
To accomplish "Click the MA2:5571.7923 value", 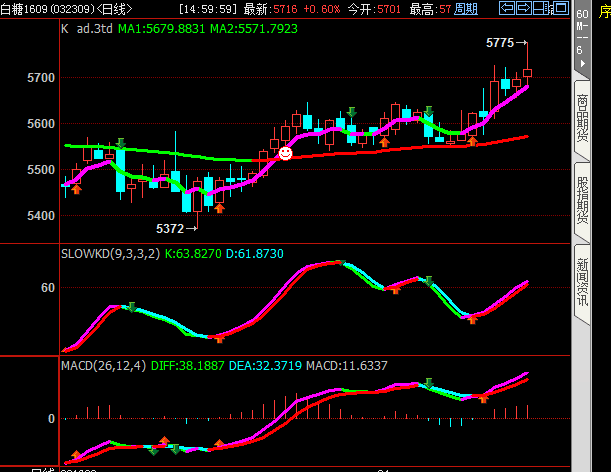I will [254, 28].
